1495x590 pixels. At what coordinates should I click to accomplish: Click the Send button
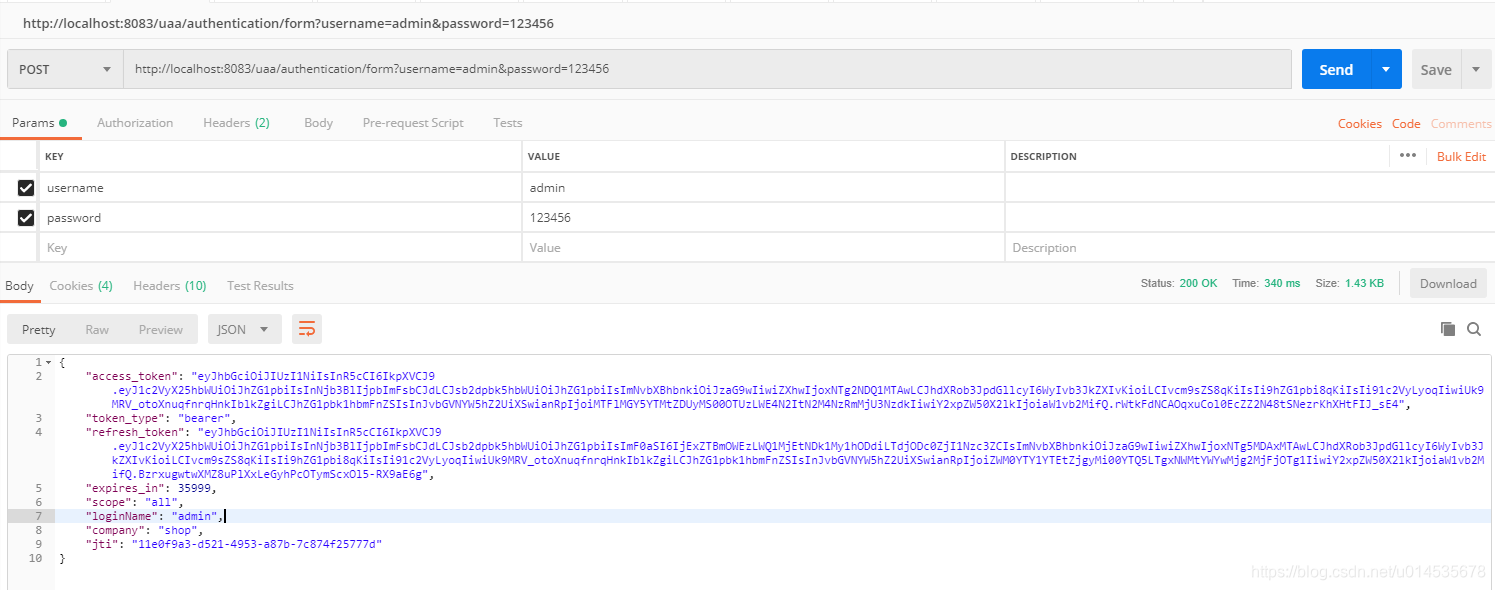tap(1335, 69)
